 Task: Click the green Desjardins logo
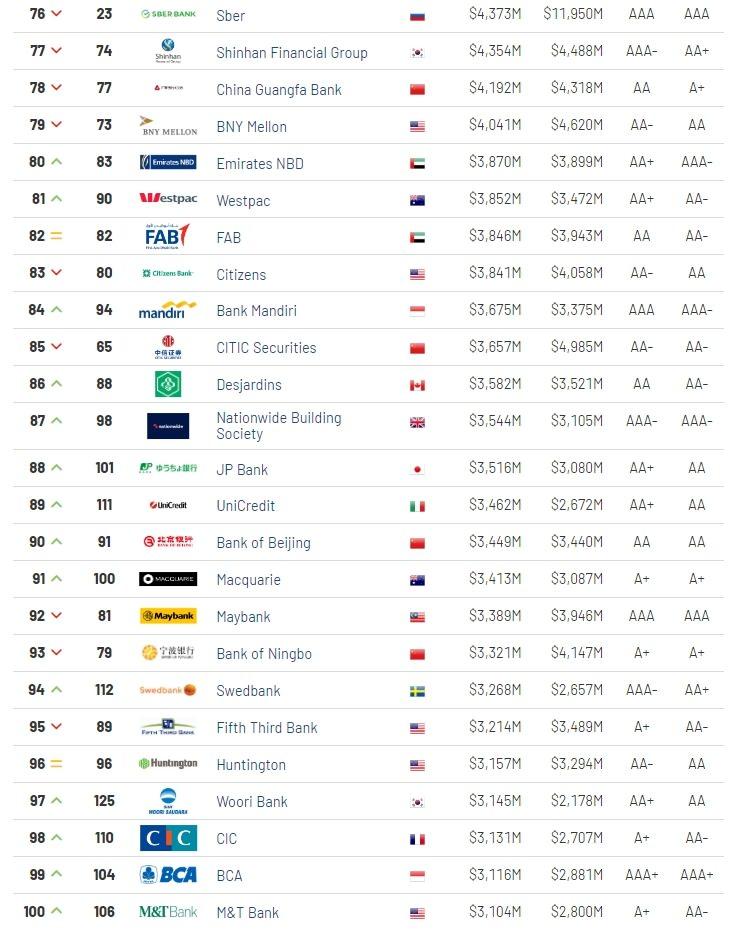pyautogui.click(x=168, y=384)
